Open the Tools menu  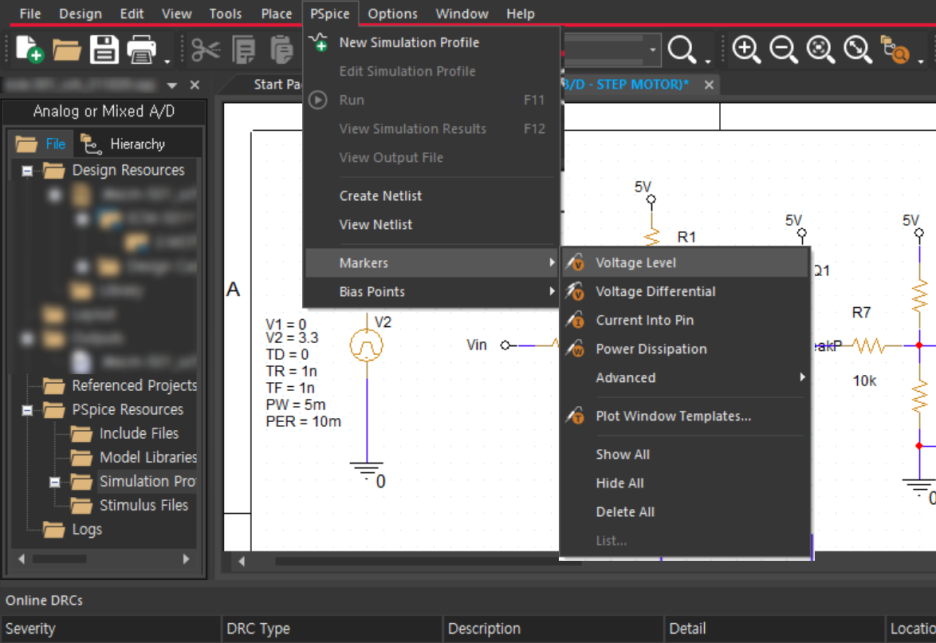pos(225,14)
